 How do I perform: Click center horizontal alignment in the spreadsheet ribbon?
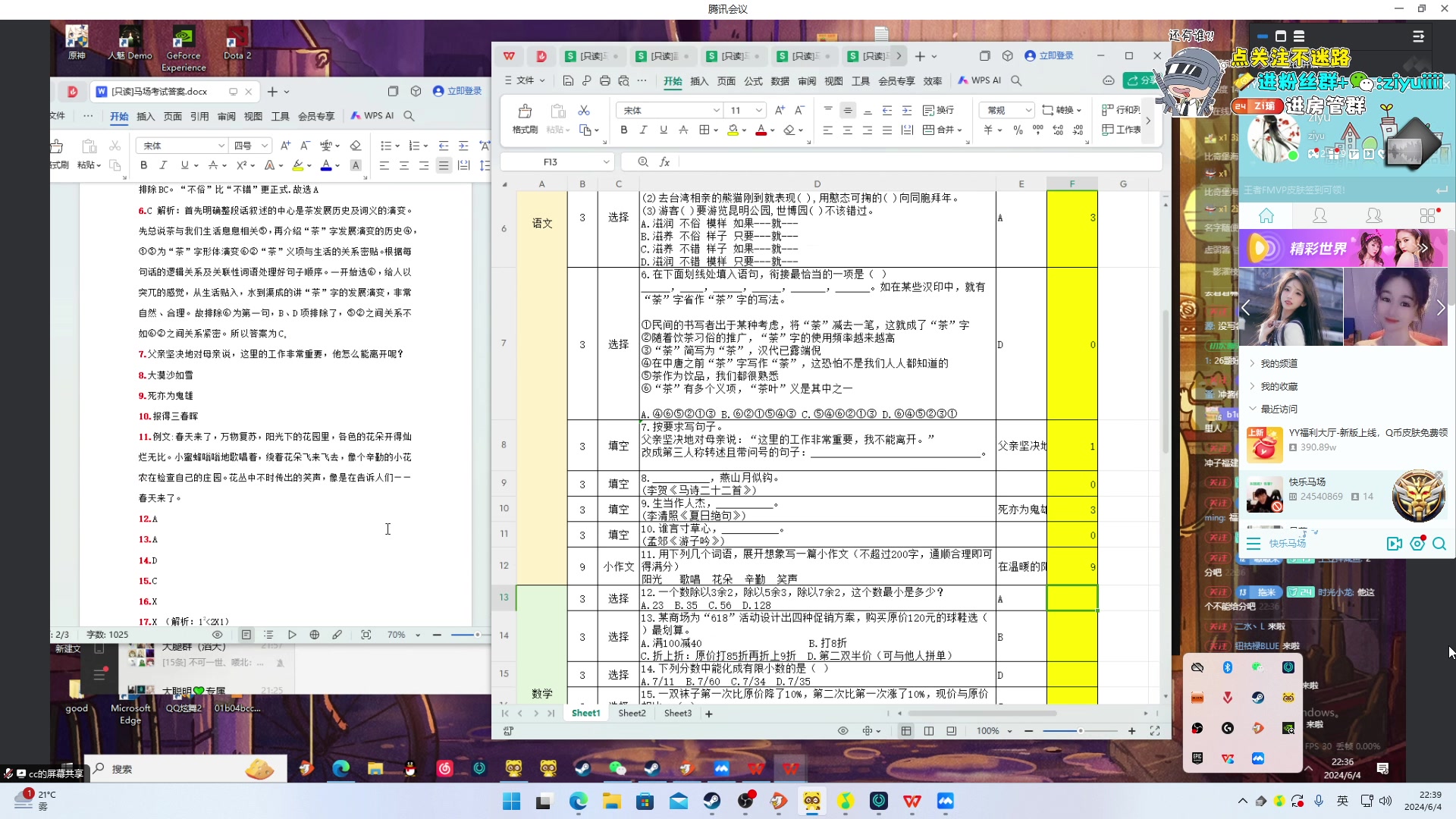(848, 130)
